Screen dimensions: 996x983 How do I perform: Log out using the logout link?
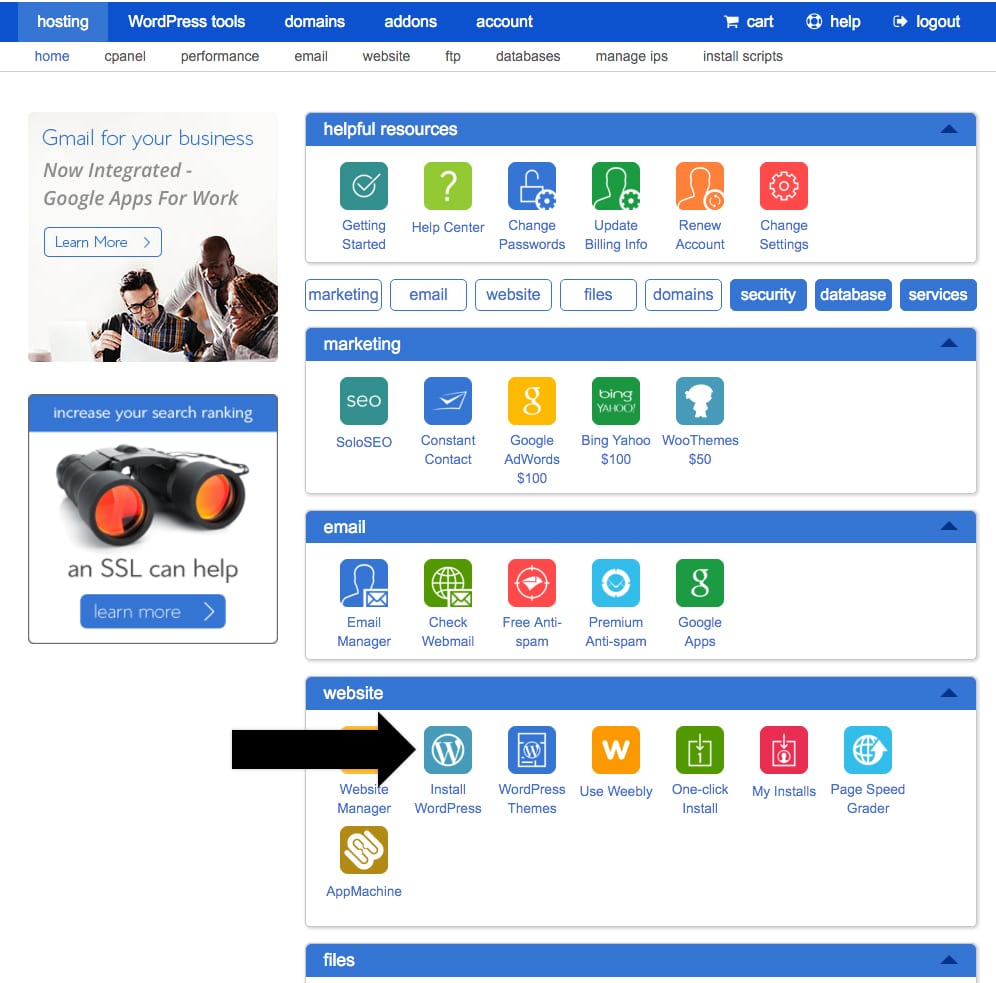pyautogui.click(x=926, y=22)
